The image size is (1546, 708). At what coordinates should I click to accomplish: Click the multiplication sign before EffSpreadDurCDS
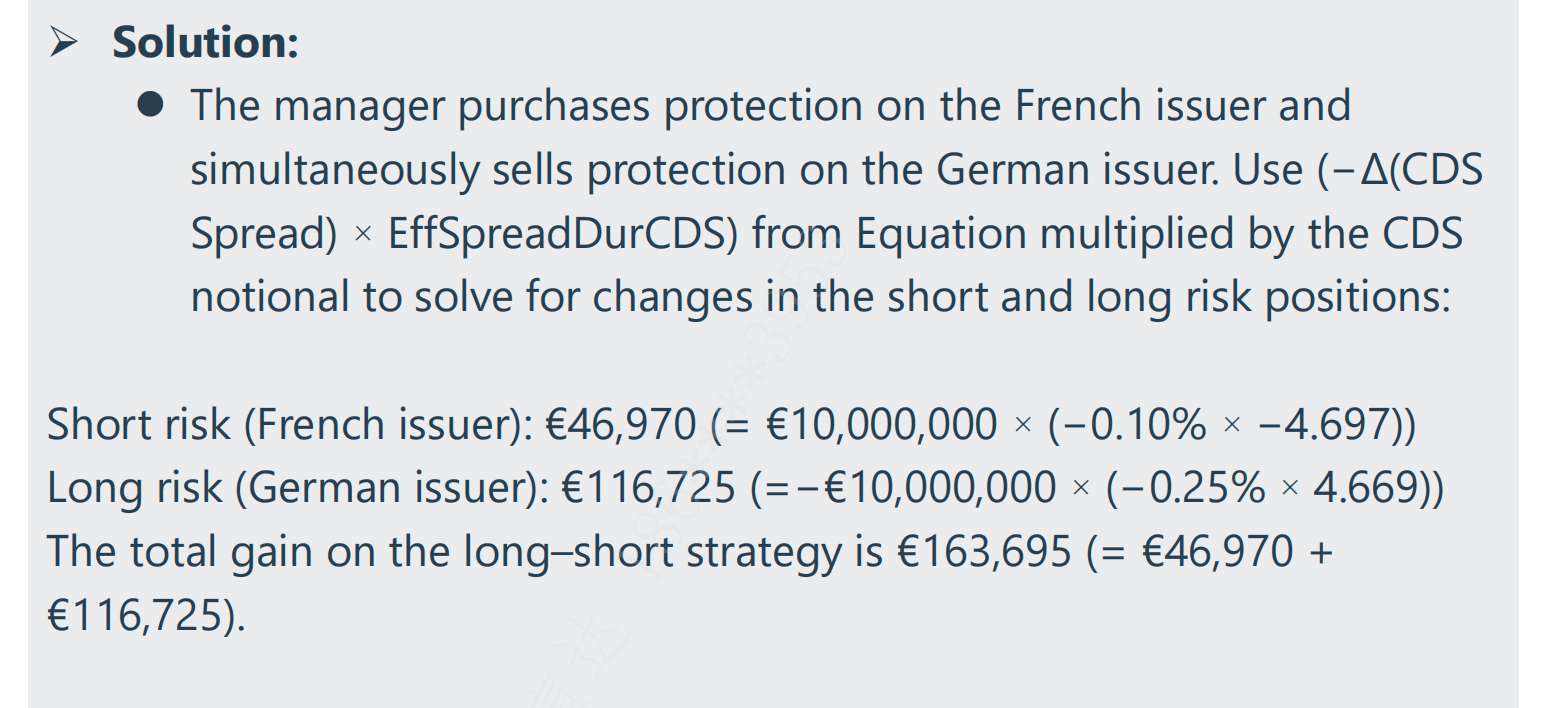point(363,235)
